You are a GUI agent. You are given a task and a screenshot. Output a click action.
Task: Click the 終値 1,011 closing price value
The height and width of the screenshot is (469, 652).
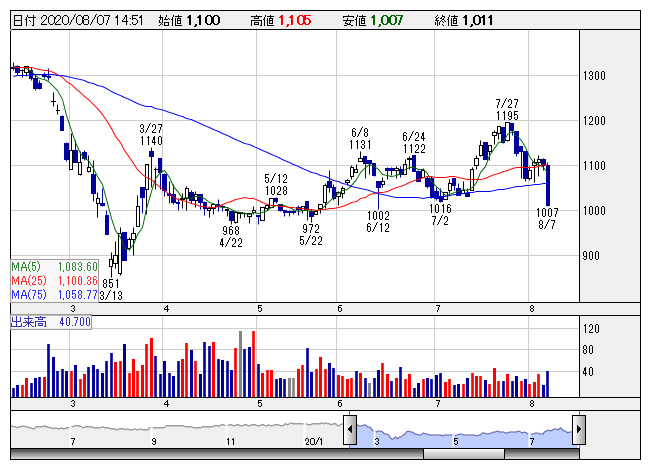[x=464, y=20]
